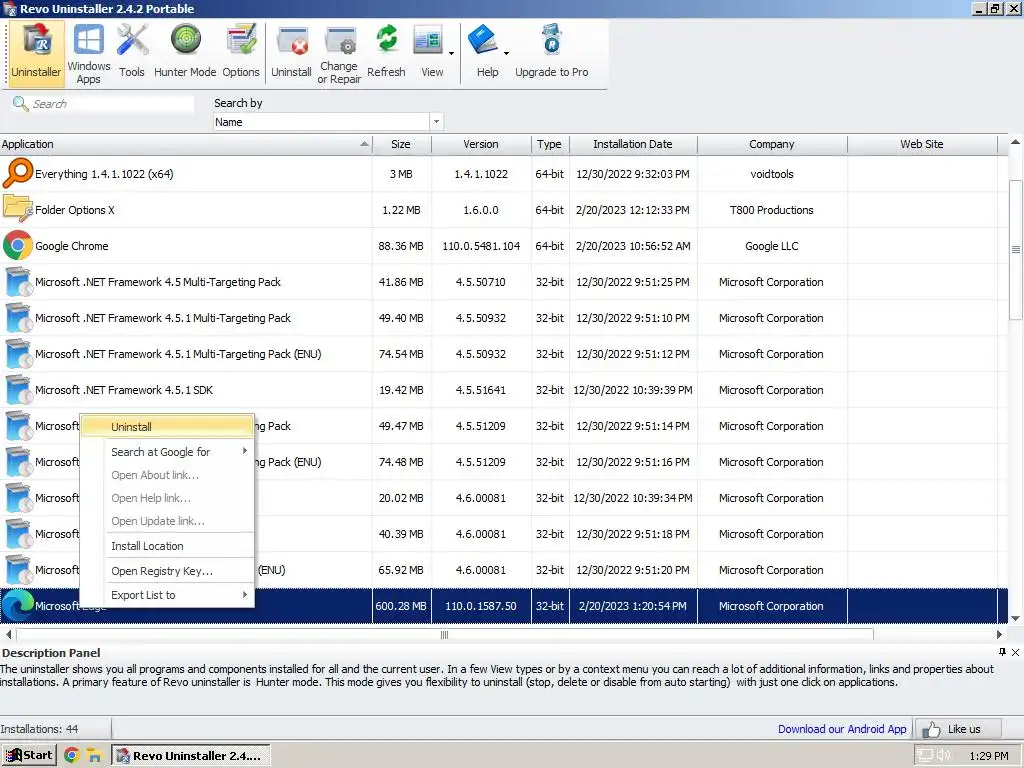The height and width of the screenshot is (768, 1024).
Task: Expand the Export List to submenu
Action: pyautogui.click(x=245, y=594)
